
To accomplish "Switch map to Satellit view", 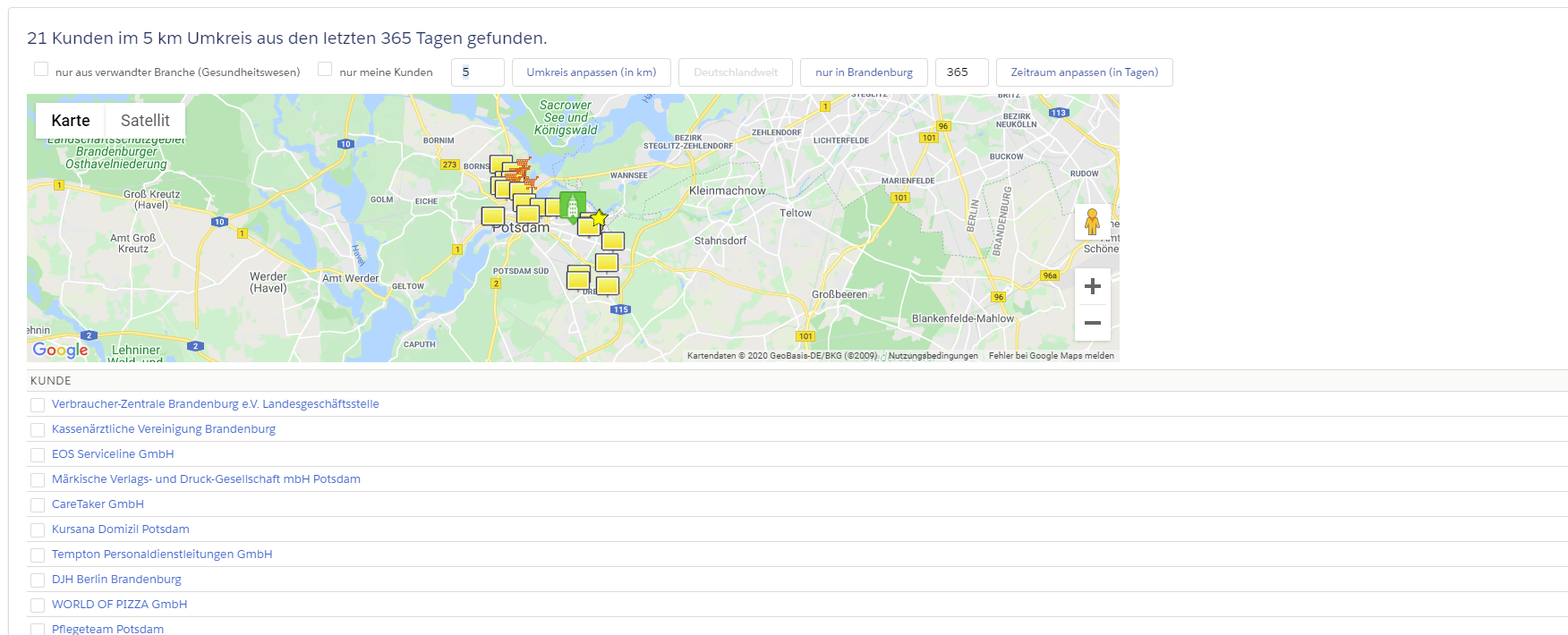I will (145, 121).
